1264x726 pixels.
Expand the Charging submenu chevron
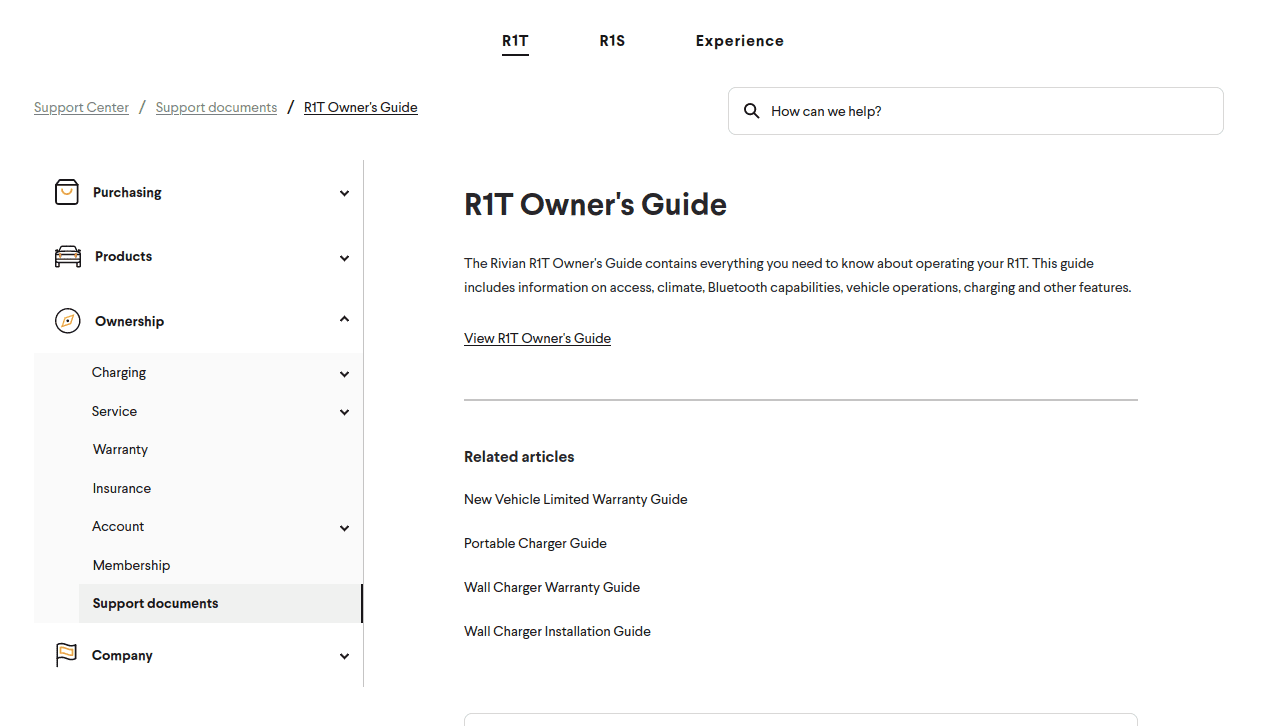344,374
